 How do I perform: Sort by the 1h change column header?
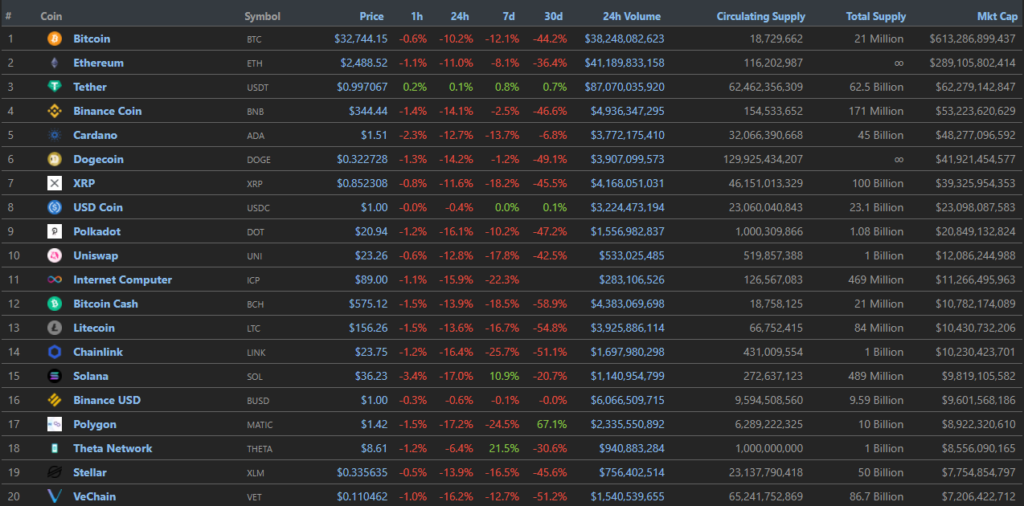417,16
